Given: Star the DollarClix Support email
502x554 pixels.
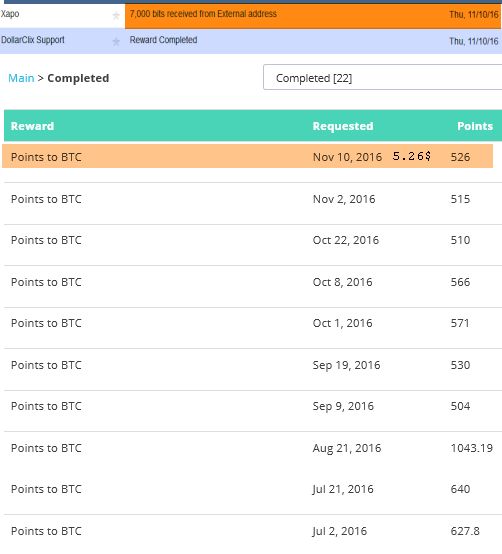Looking at the screenshot, I should click(116, 42).
